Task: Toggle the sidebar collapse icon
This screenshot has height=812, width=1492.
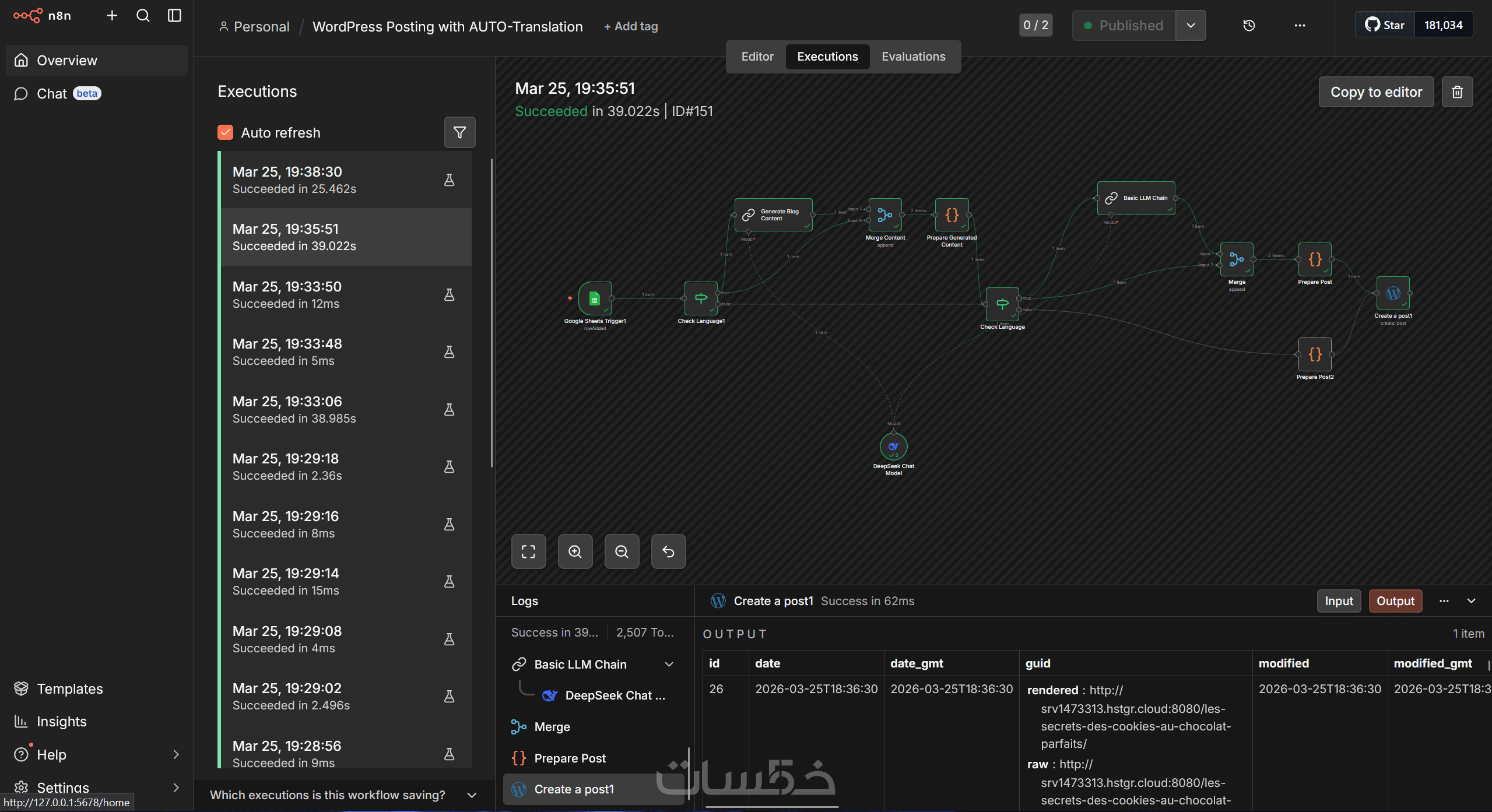Action: pyautogui.click(x=174, y=16)
